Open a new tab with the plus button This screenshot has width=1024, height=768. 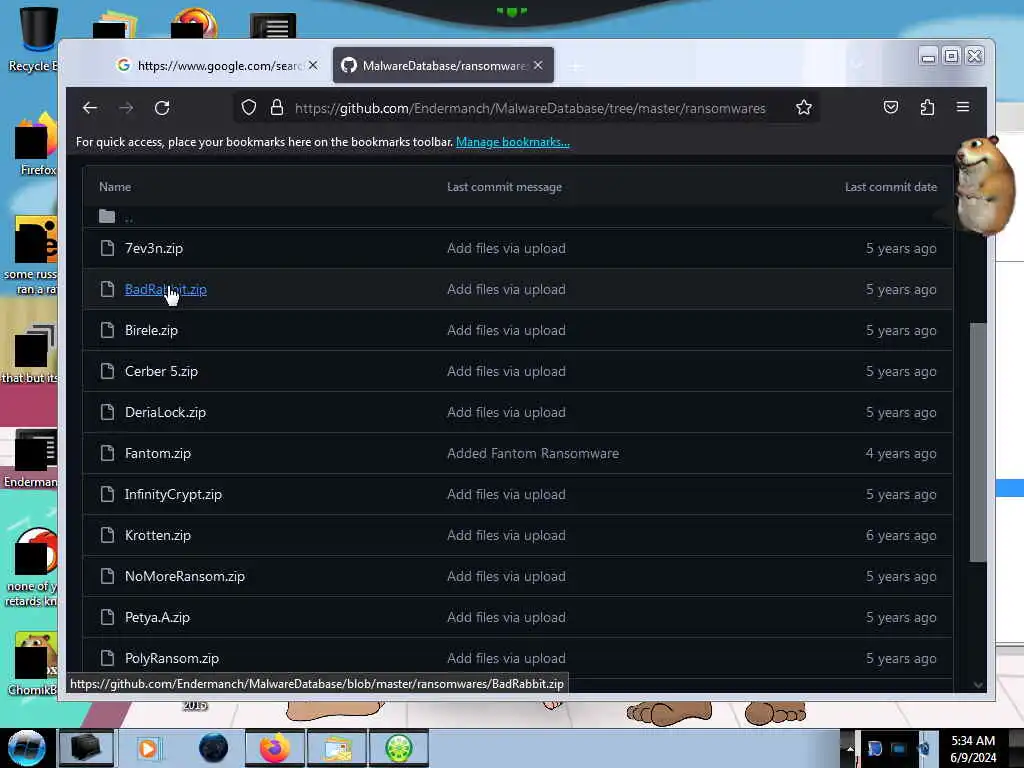pos(575,66)
